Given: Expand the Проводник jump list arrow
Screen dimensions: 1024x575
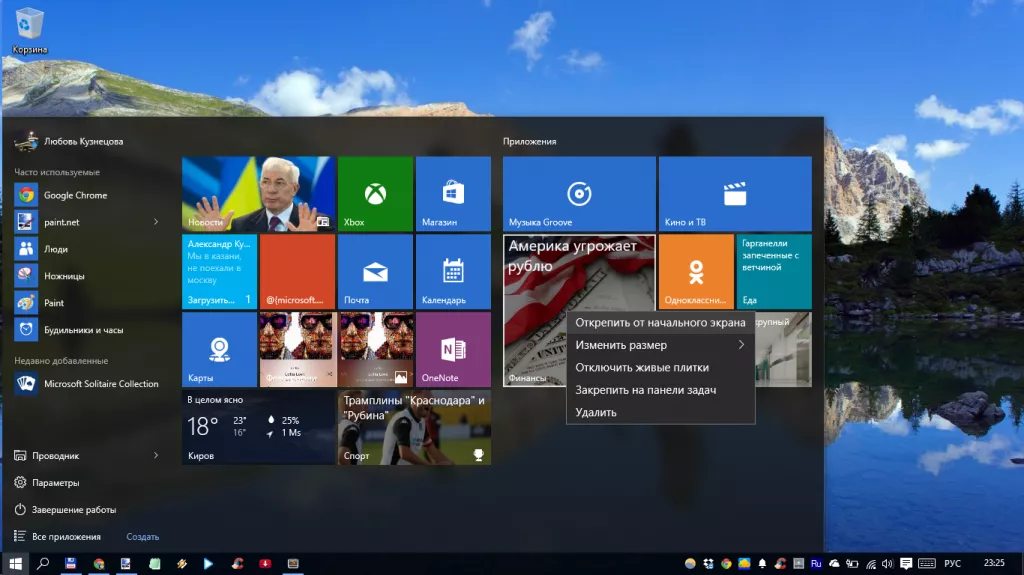Looking at the screenshot, I should click(x=156, y=455).
